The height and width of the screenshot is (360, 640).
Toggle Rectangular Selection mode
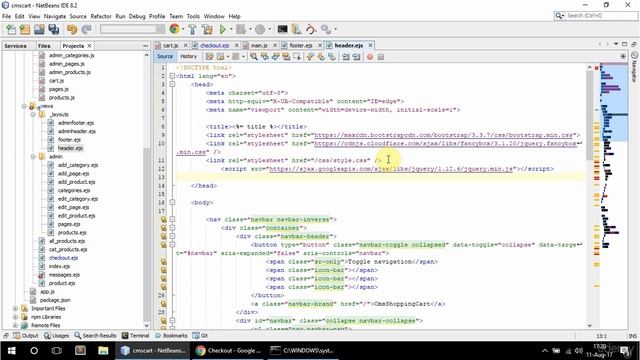[297, 57]
